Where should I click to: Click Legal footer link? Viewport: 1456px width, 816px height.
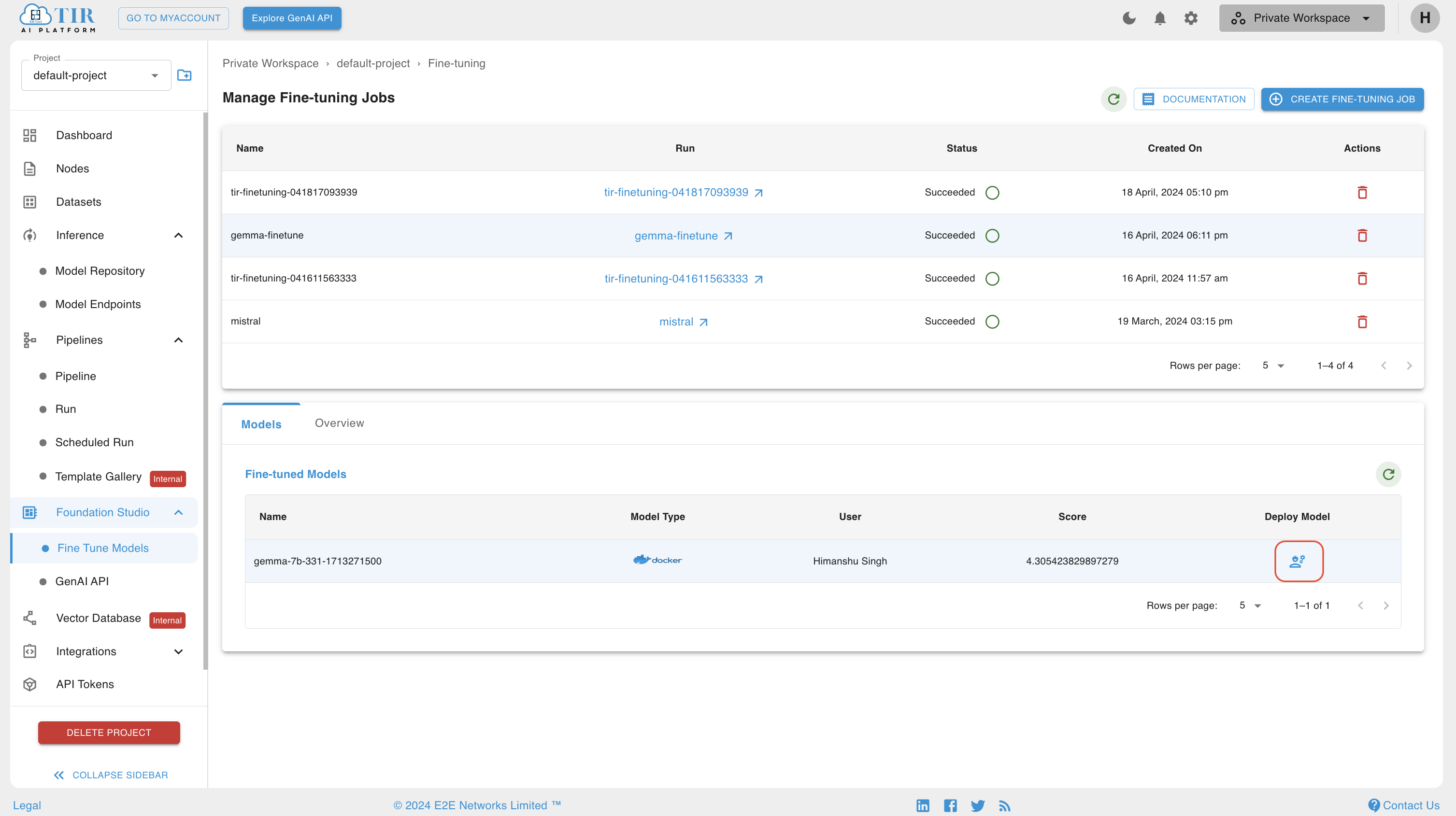[27, 805]
